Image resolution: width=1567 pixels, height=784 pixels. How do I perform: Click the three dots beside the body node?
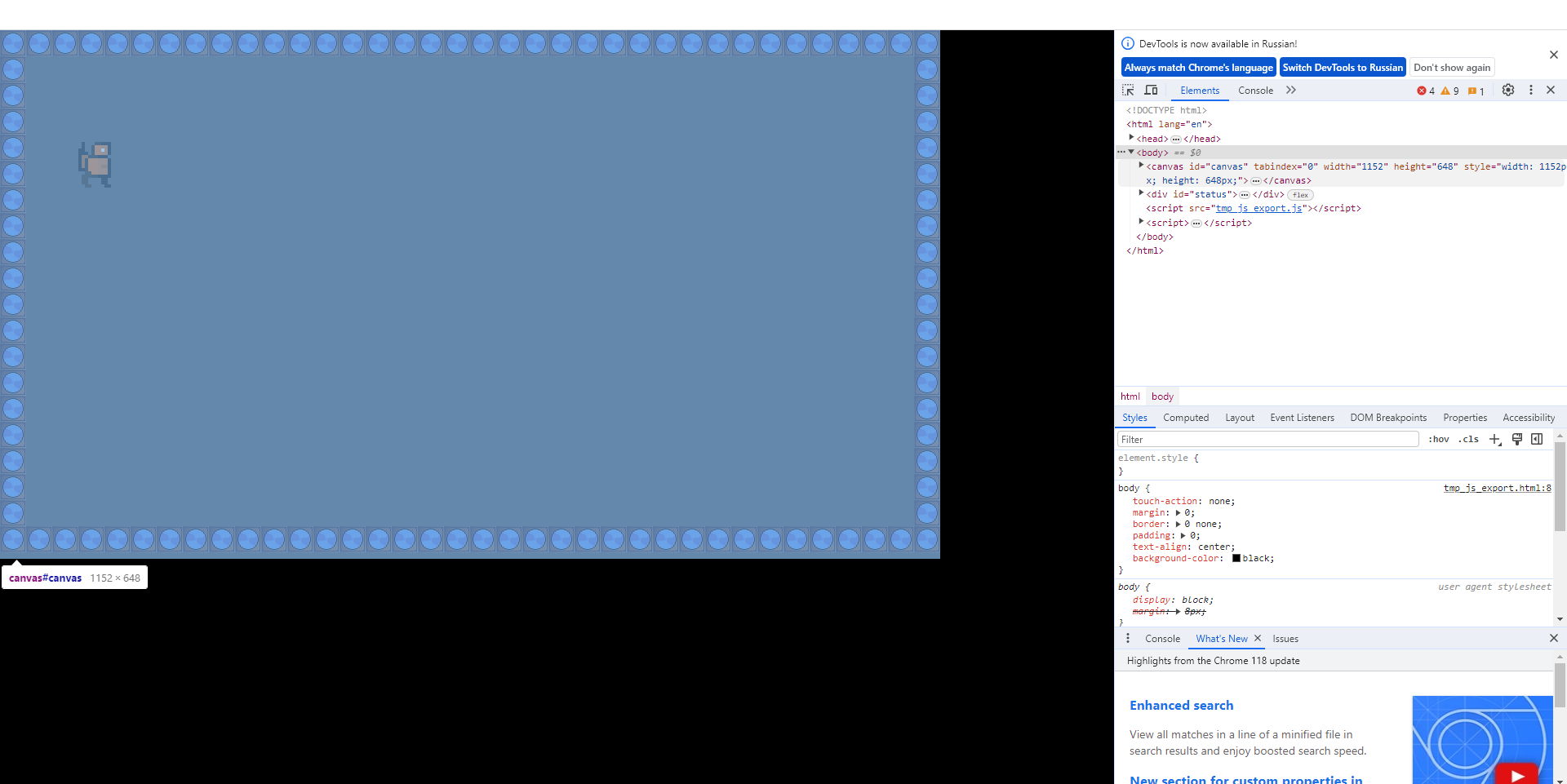1121,153
